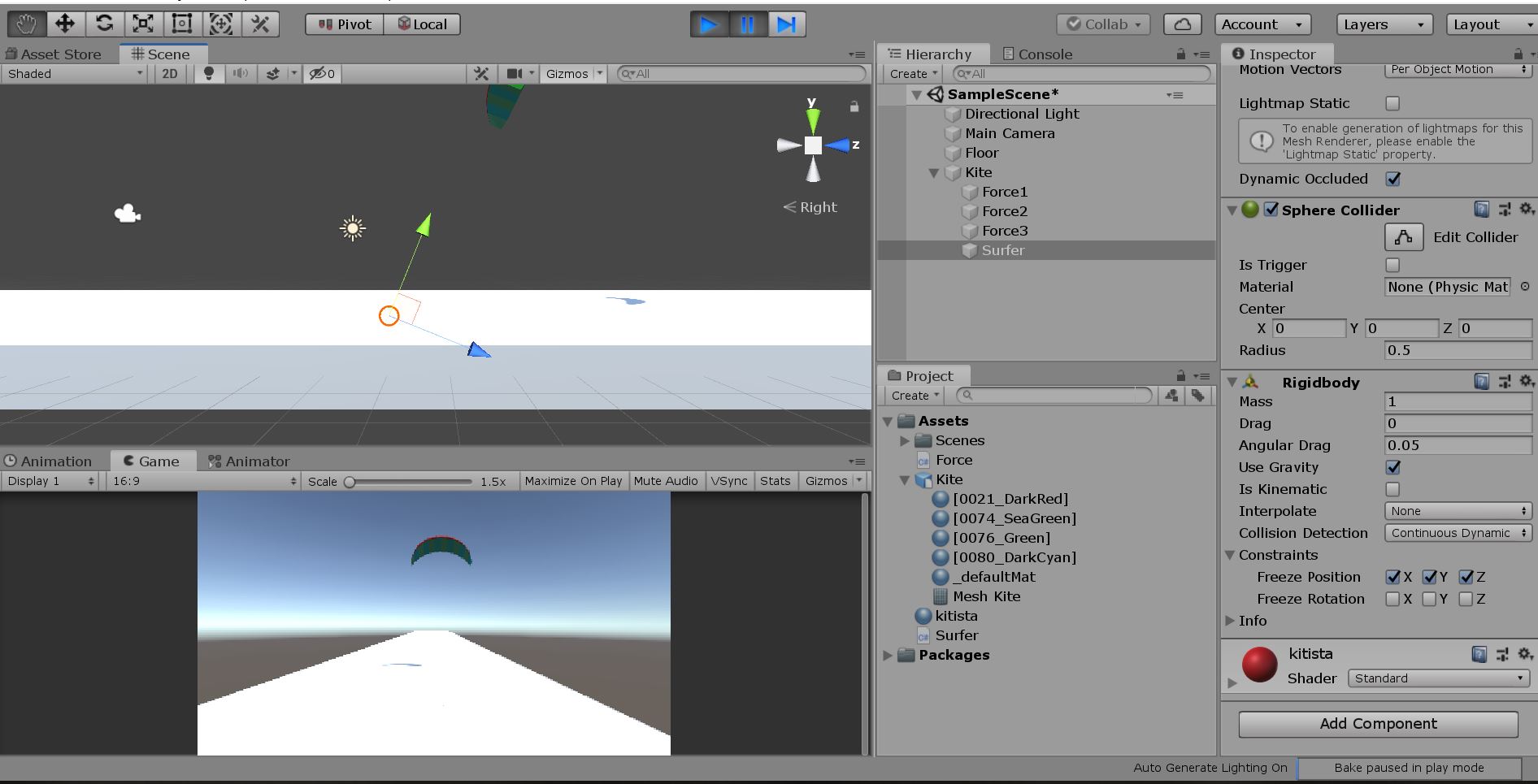Open Rigidbody help reference icon
This screenshot has width=1538, height=784.
point(1481,381)
